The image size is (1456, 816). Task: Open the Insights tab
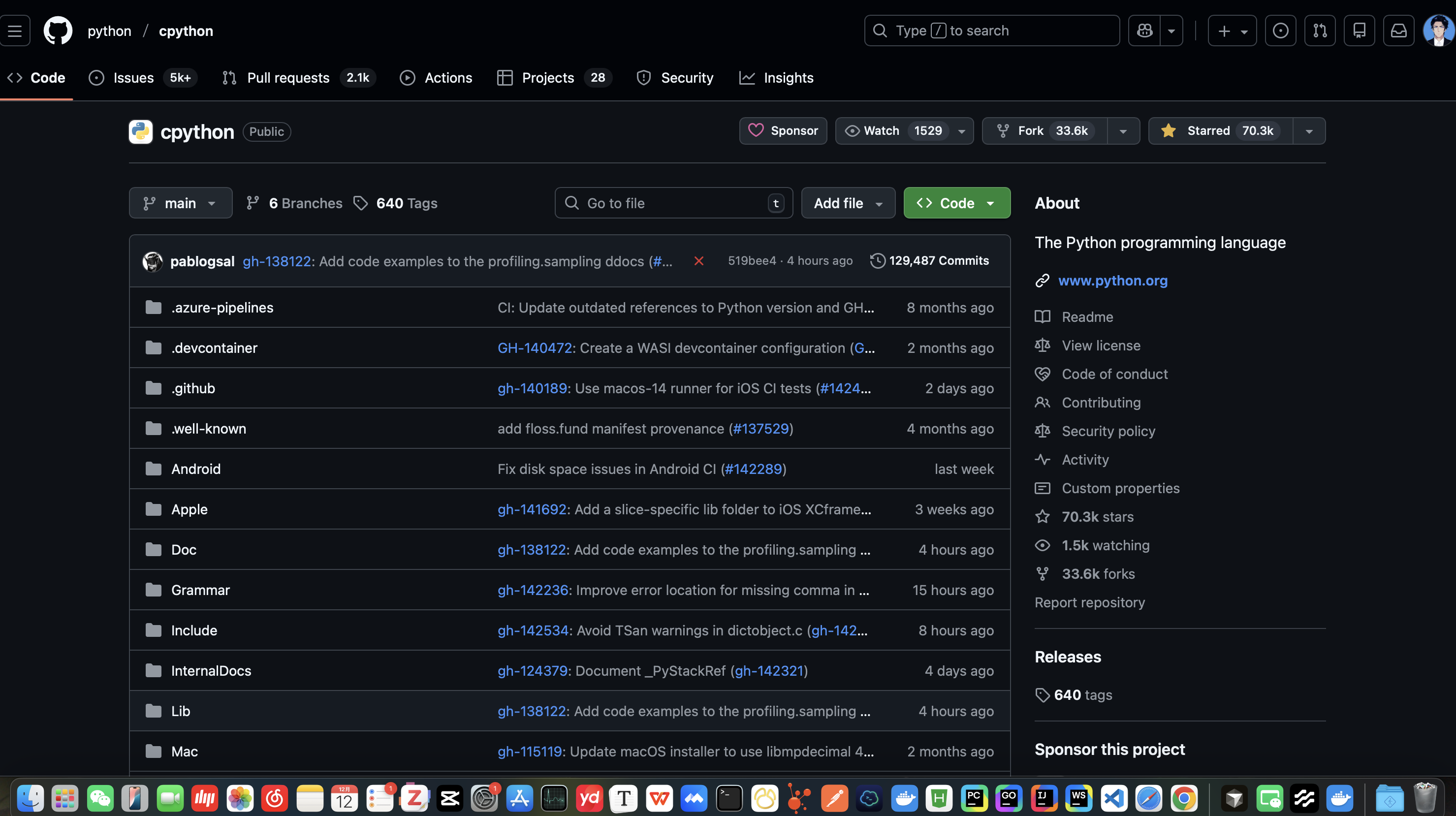tap(788, 78)
